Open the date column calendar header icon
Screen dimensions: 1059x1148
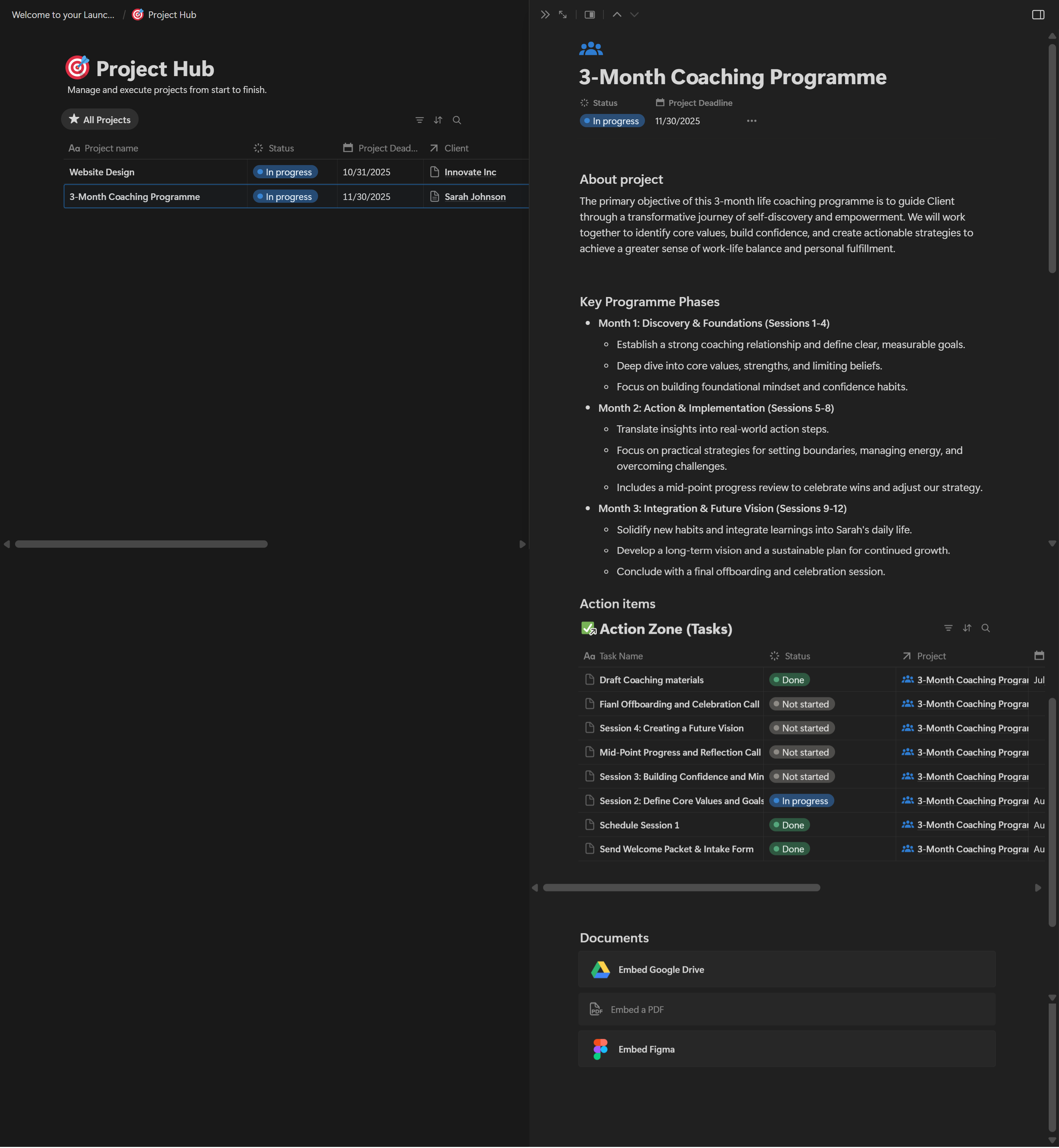[x=1039, y=655]
